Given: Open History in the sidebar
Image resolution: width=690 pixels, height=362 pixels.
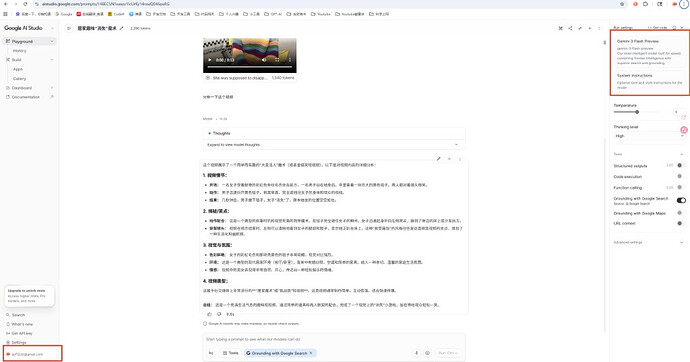Looking at the screenshot, I should coord(19,51).
